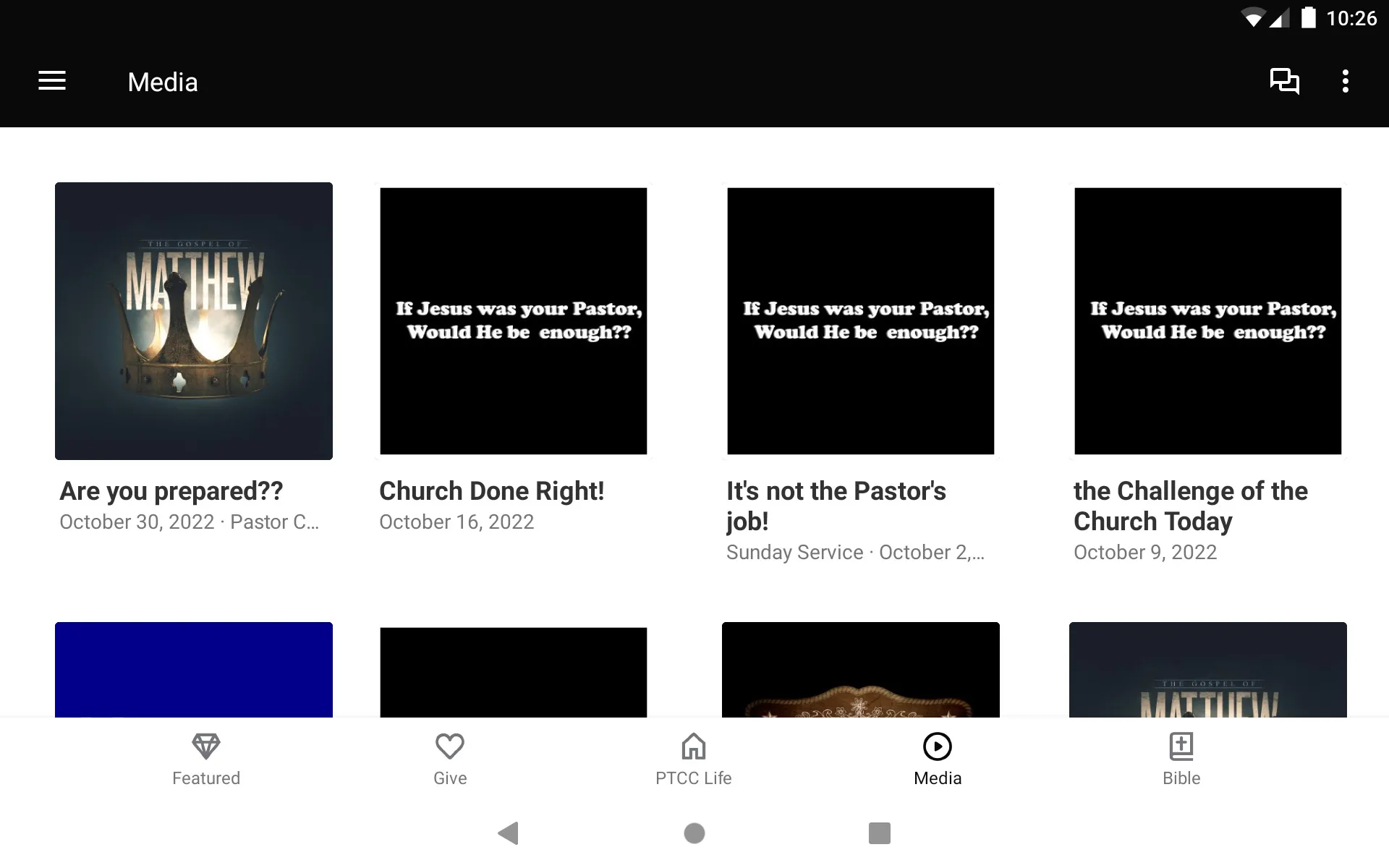The height and width of the screenshot is (868, 1389).
Task: Expand navigation drawer from hamburger
Action: pyautogui.click(x=52, y=82)
